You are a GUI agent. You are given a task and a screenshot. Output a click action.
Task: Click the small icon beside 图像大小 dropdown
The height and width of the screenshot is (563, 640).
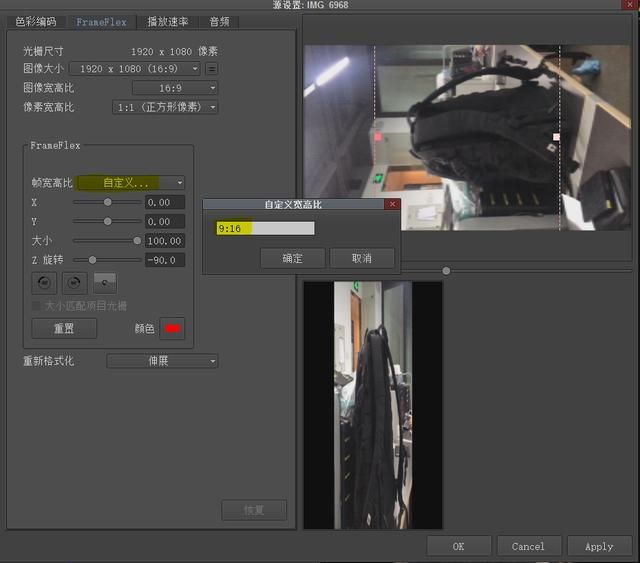click(212, 69)
